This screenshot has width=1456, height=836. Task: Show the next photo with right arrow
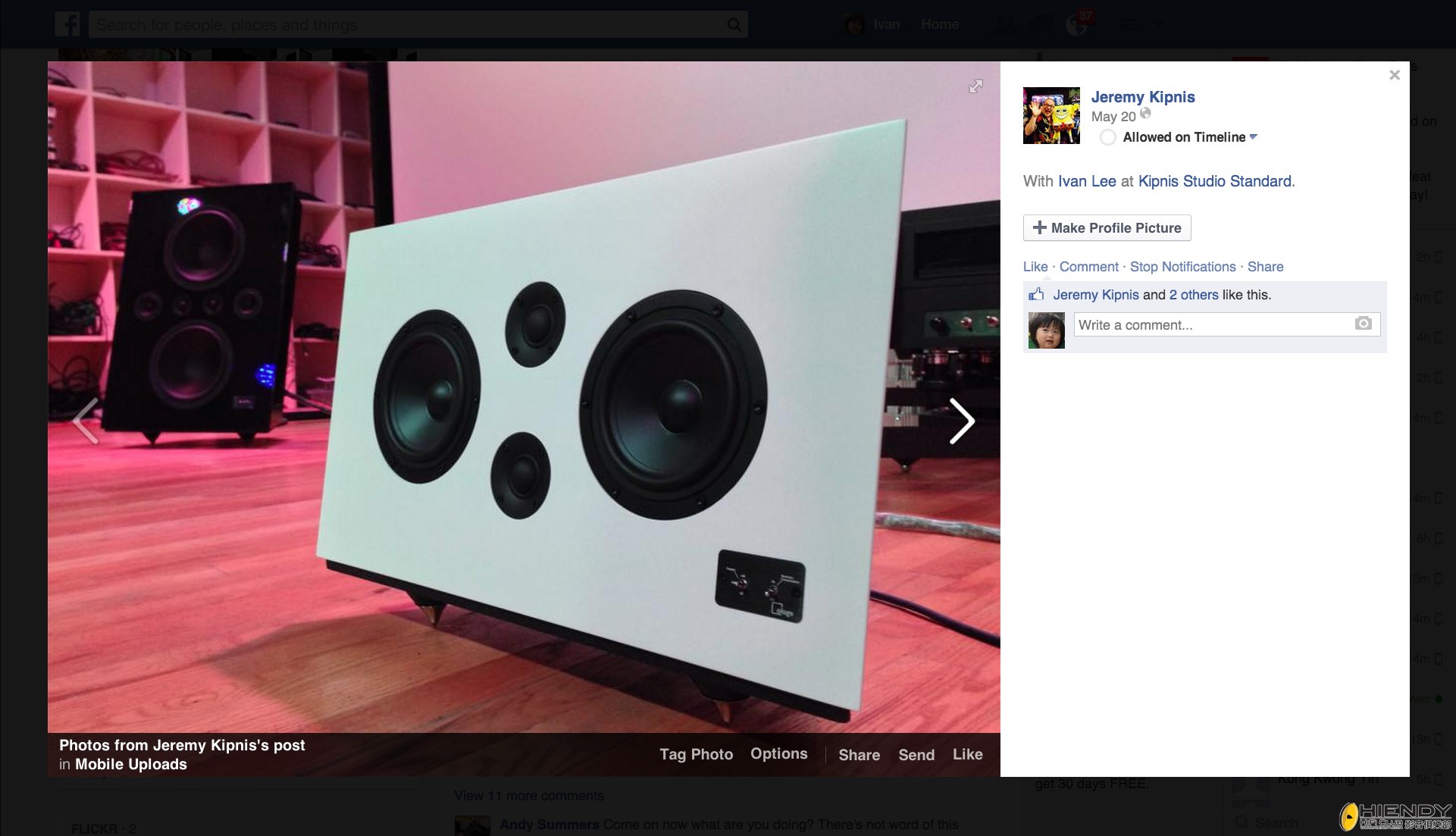[962, 421]
